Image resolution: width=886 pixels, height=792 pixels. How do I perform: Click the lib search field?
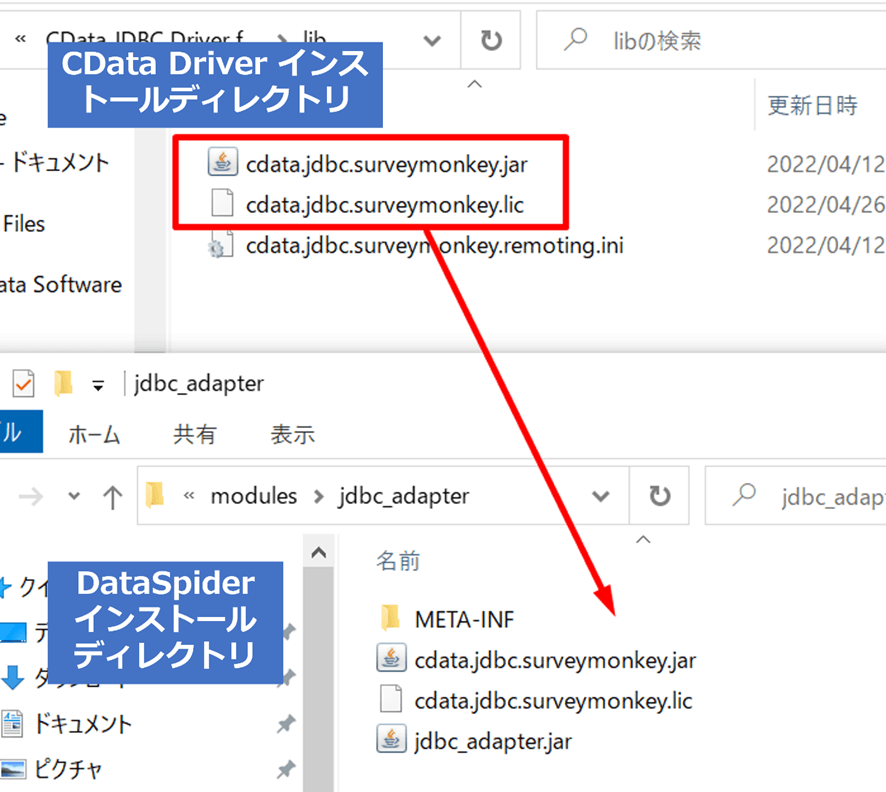[x=711, y=41]
